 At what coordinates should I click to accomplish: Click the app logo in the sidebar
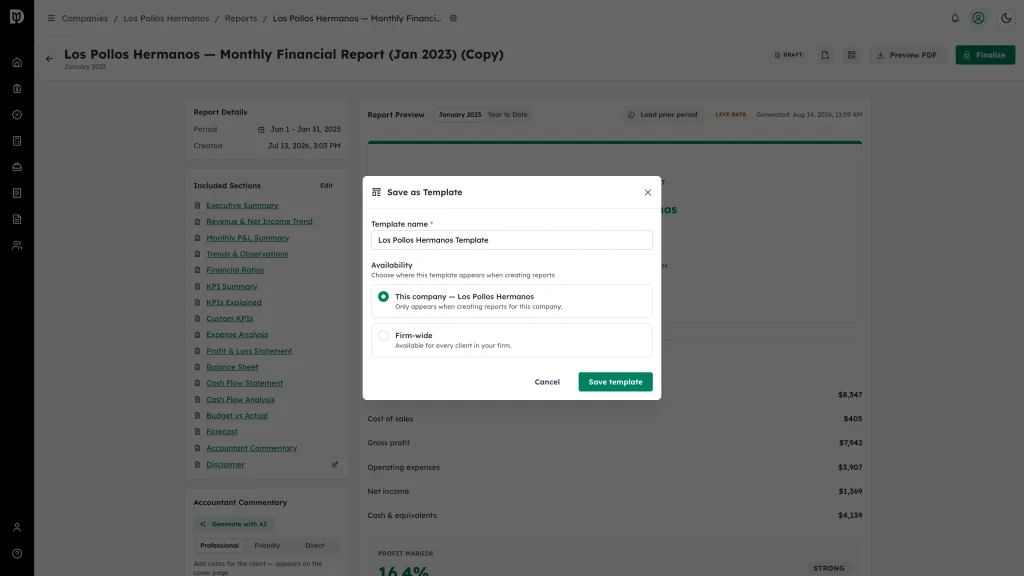(17, 16)
